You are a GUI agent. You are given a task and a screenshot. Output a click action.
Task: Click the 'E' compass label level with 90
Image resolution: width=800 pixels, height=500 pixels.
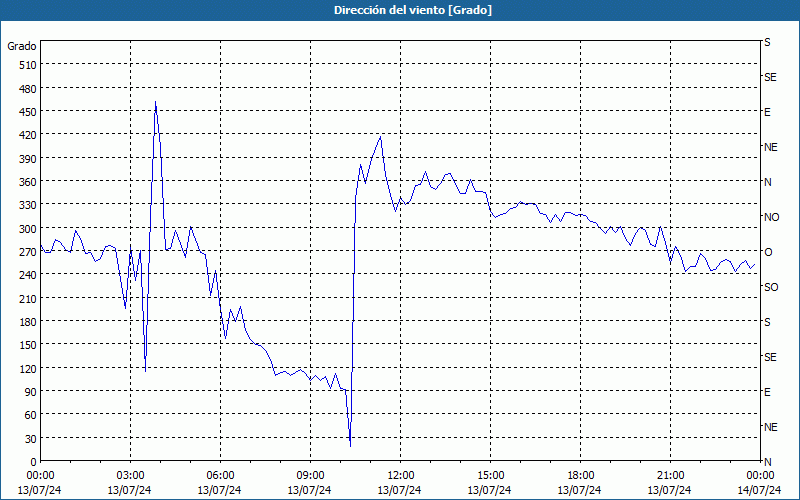(x=767, y=392)
